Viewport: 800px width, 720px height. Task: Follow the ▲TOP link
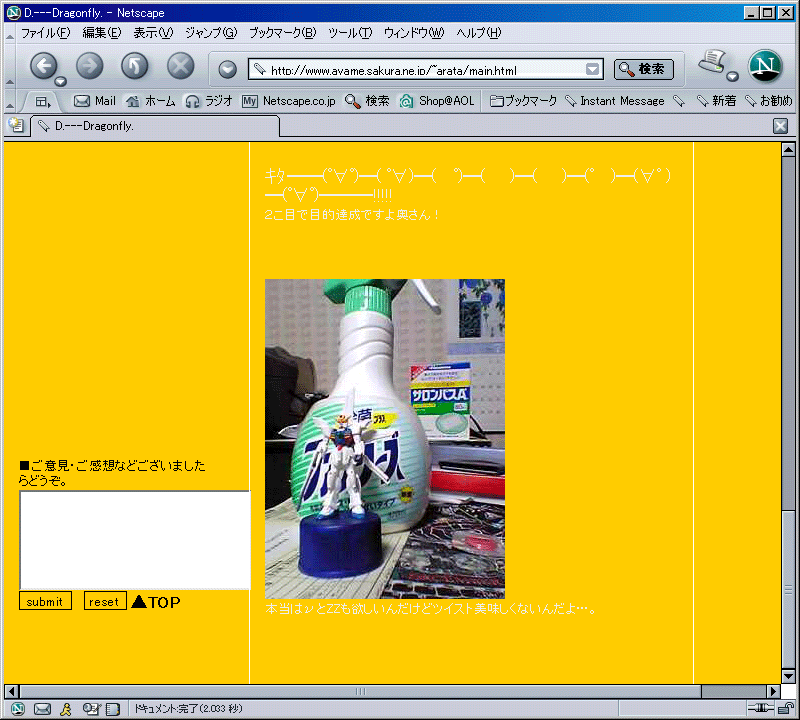coord(156,602)
